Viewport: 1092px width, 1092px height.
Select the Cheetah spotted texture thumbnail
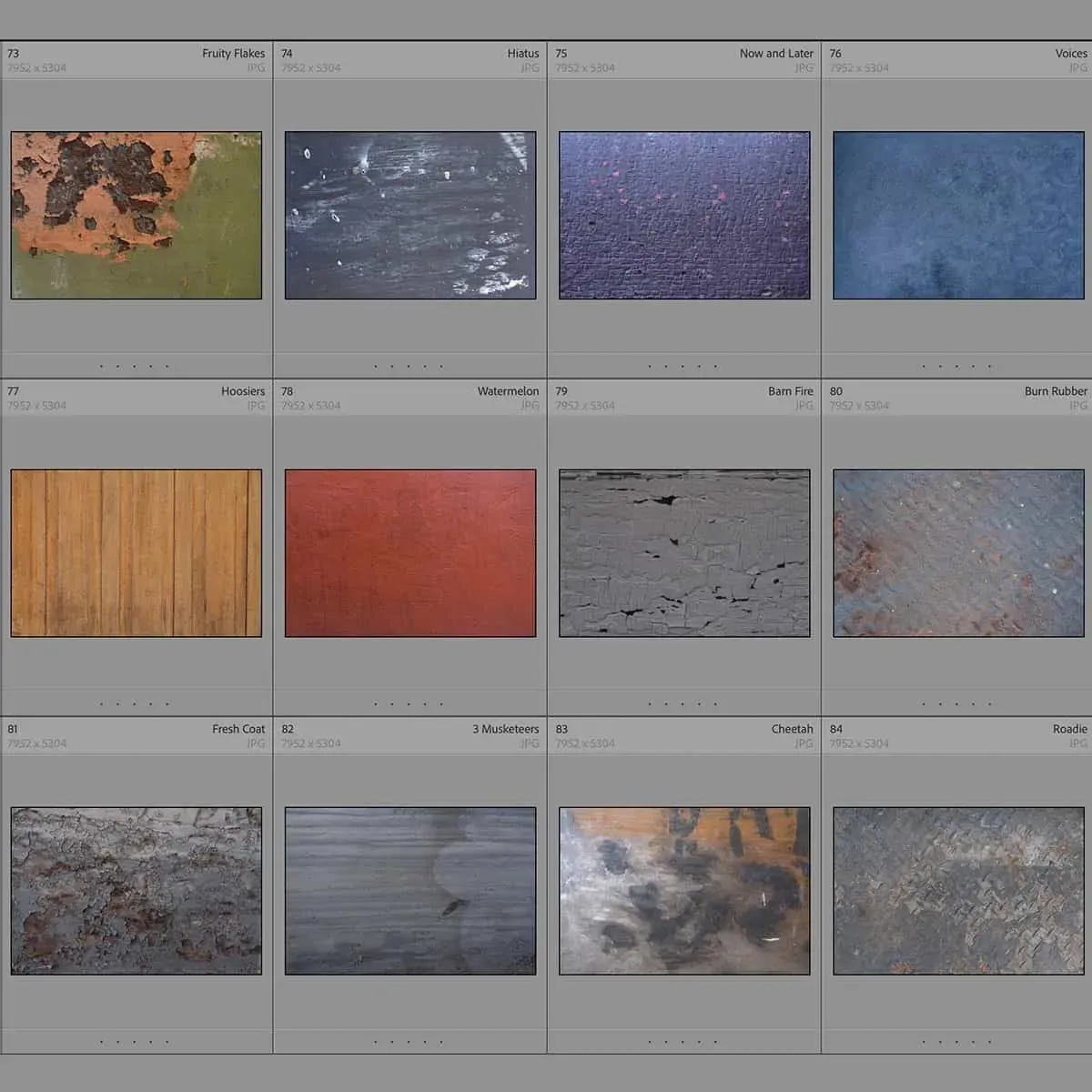pyautogui.click(x=684, y=891)
